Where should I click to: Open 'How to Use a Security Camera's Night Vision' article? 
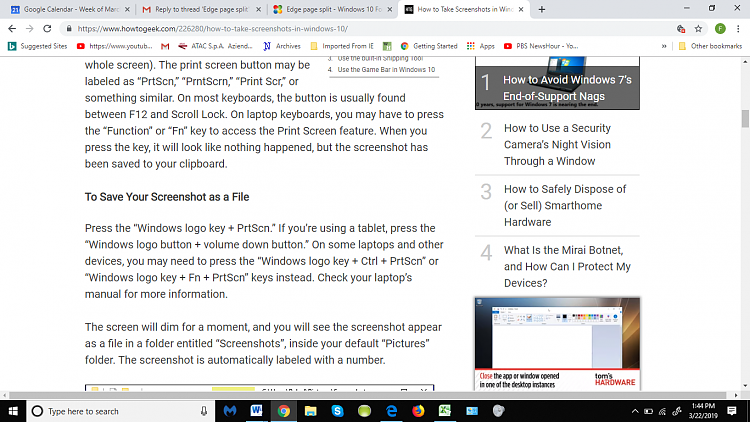[557, 144]
